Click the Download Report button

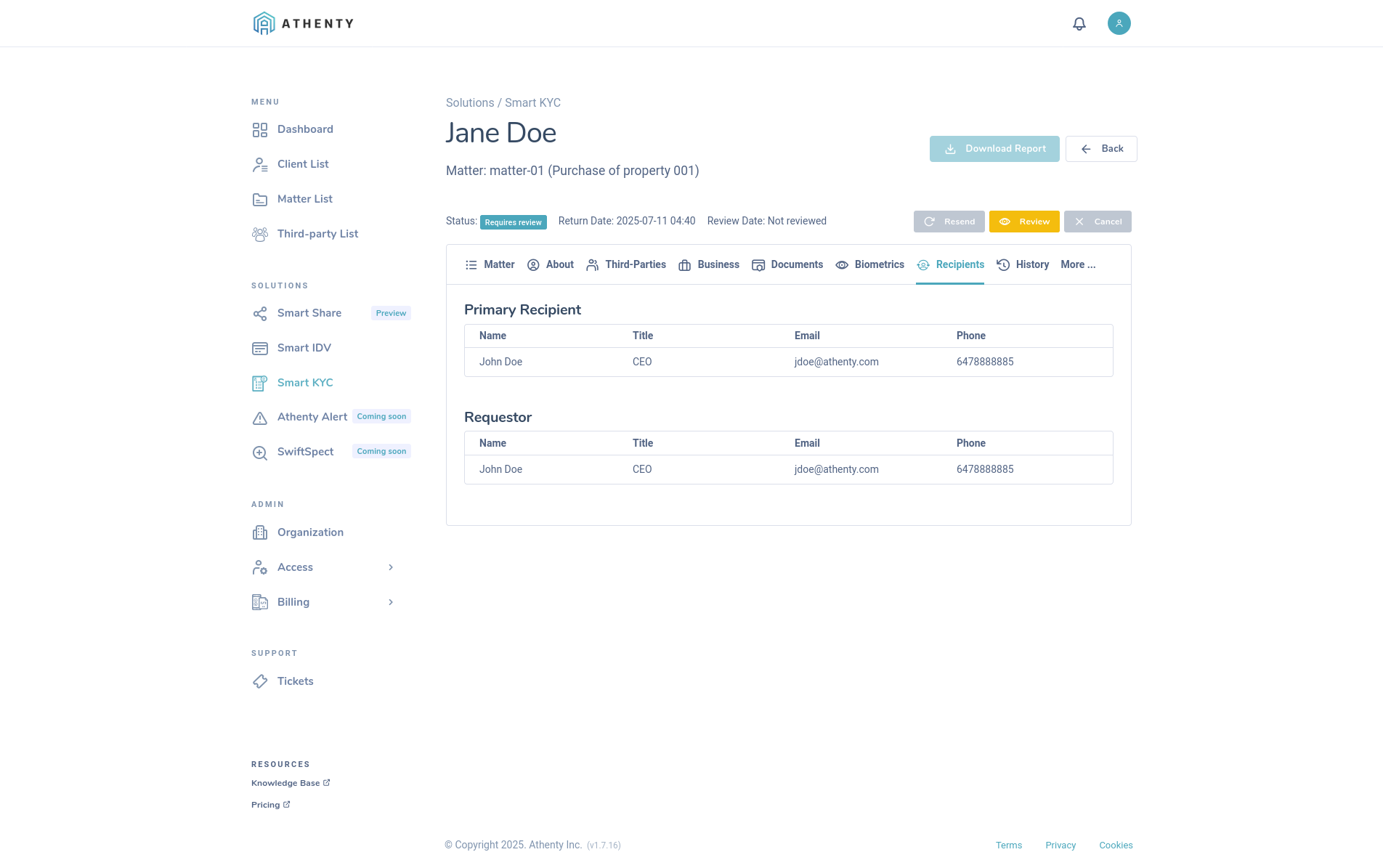[994, 149]
